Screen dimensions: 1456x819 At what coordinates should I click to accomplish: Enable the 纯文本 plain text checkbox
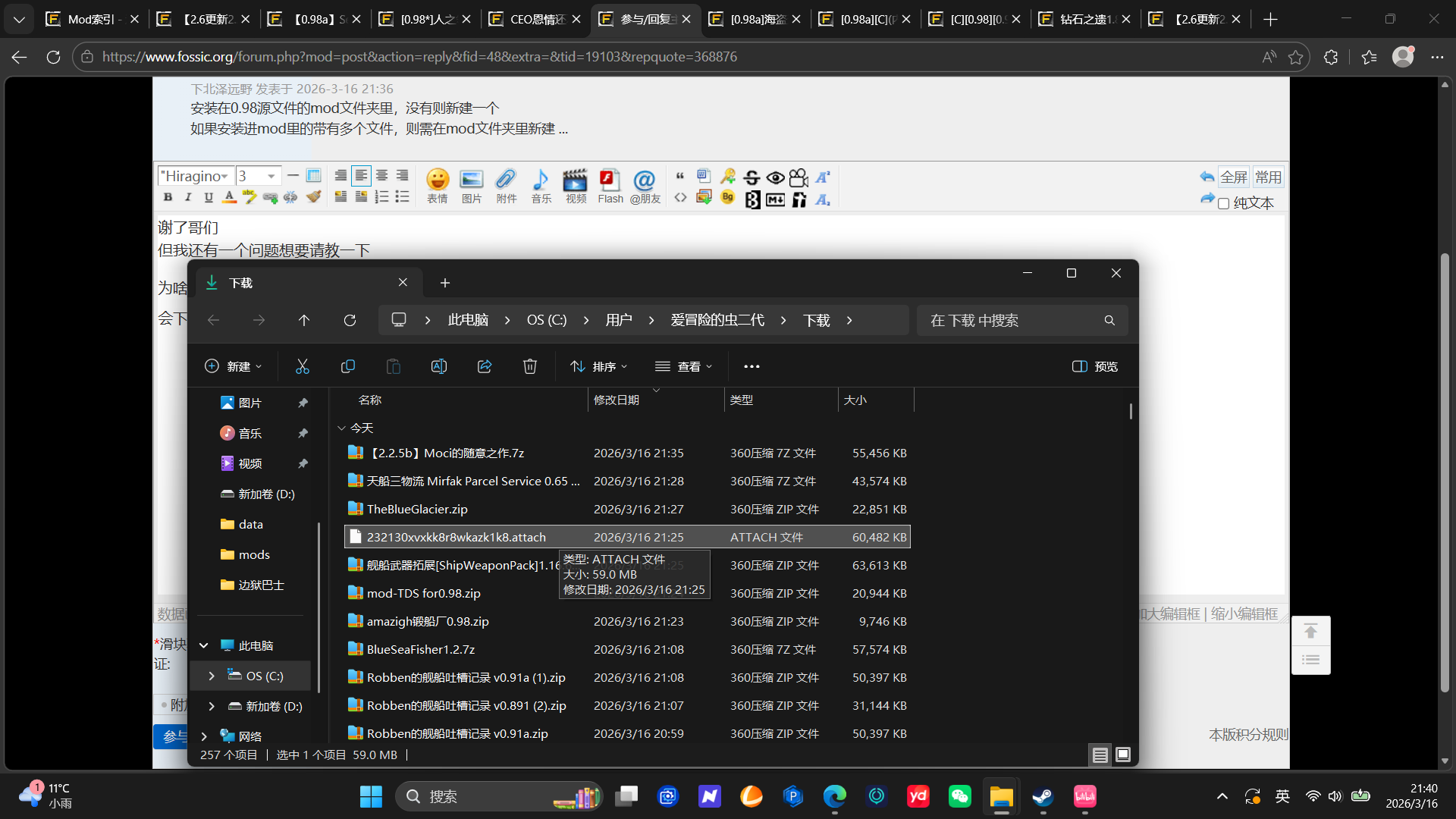(1224, 203)
